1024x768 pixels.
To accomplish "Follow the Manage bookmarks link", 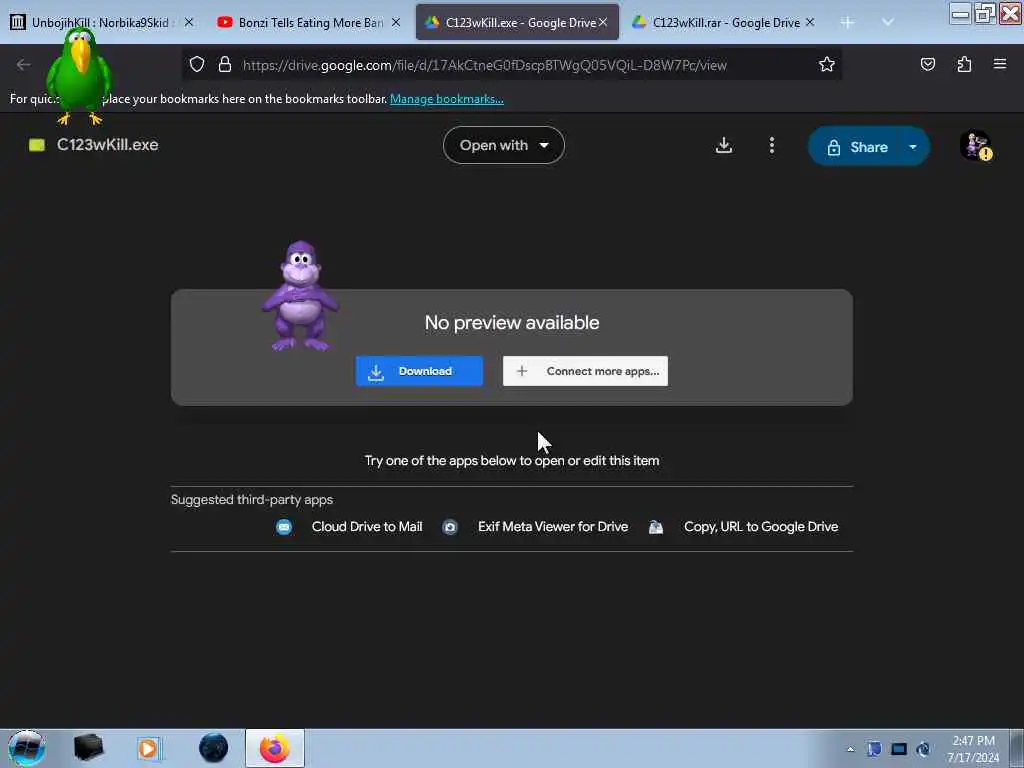I will pyautogui.click(x=447, y=99).
